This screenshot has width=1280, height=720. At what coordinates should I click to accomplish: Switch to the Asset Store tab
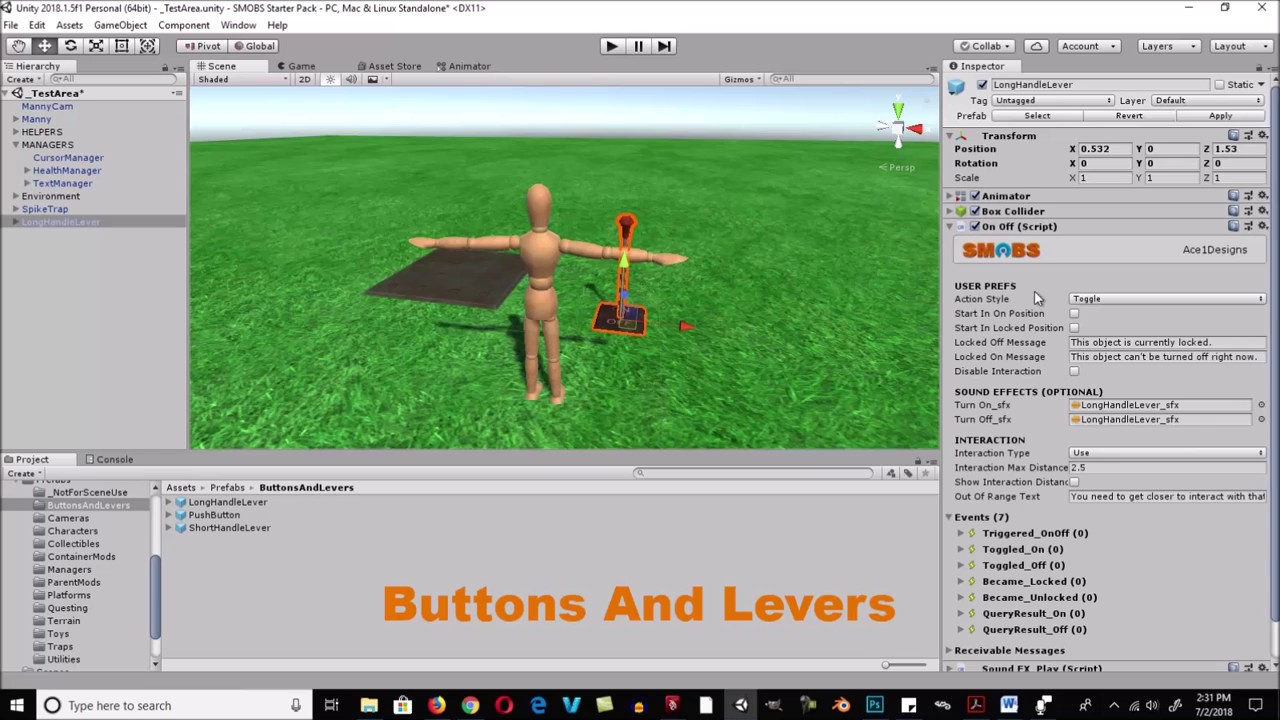click(x=389, y=66)
